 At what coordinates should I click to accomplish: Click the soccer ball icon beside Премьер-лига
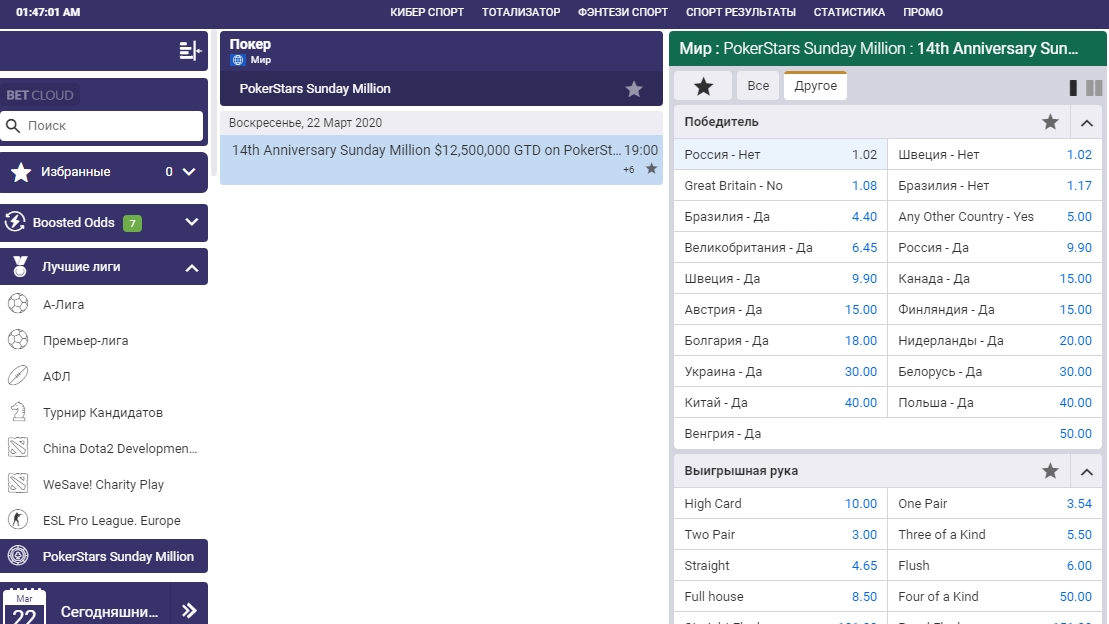(x=18, y=340)
